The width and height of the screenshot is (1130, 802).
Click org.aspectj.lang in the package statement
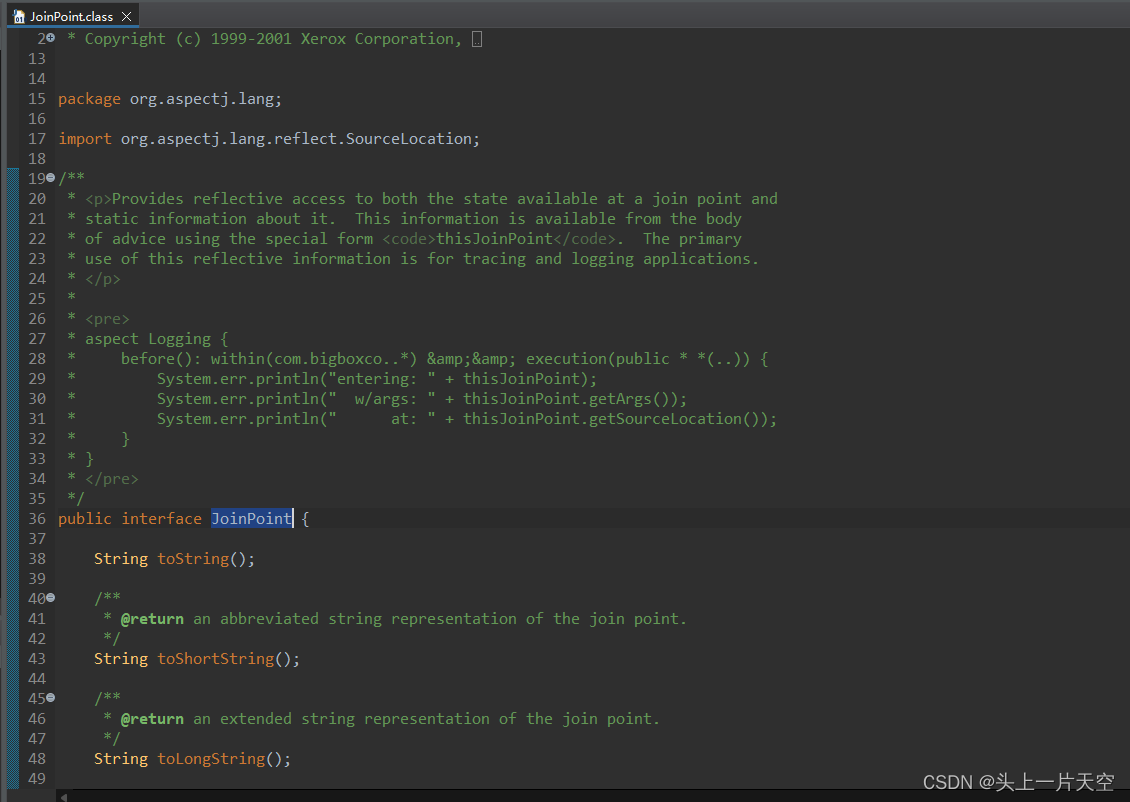202,99
